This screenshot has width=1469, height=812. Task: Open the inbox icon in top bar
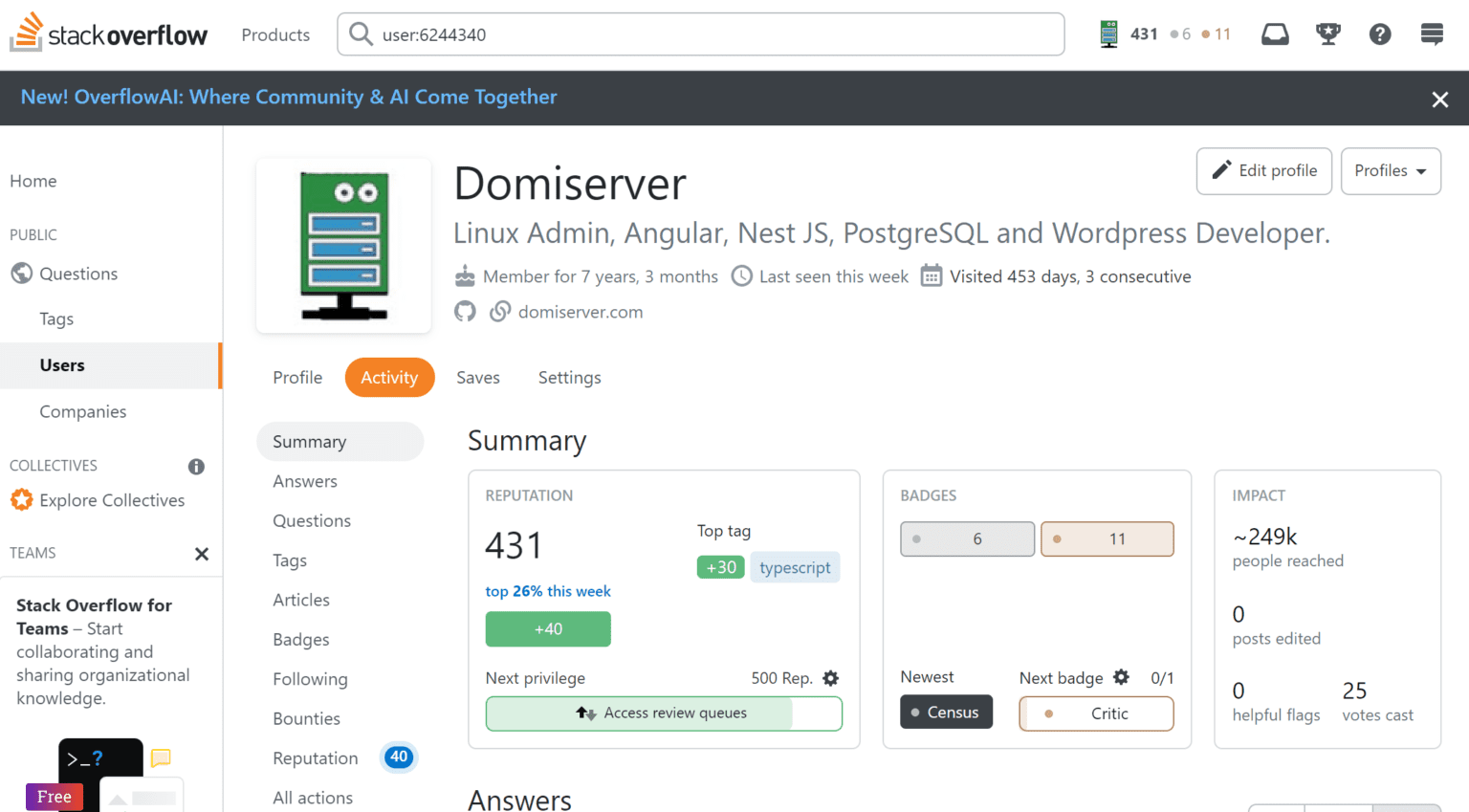[x=1275, y=34]
